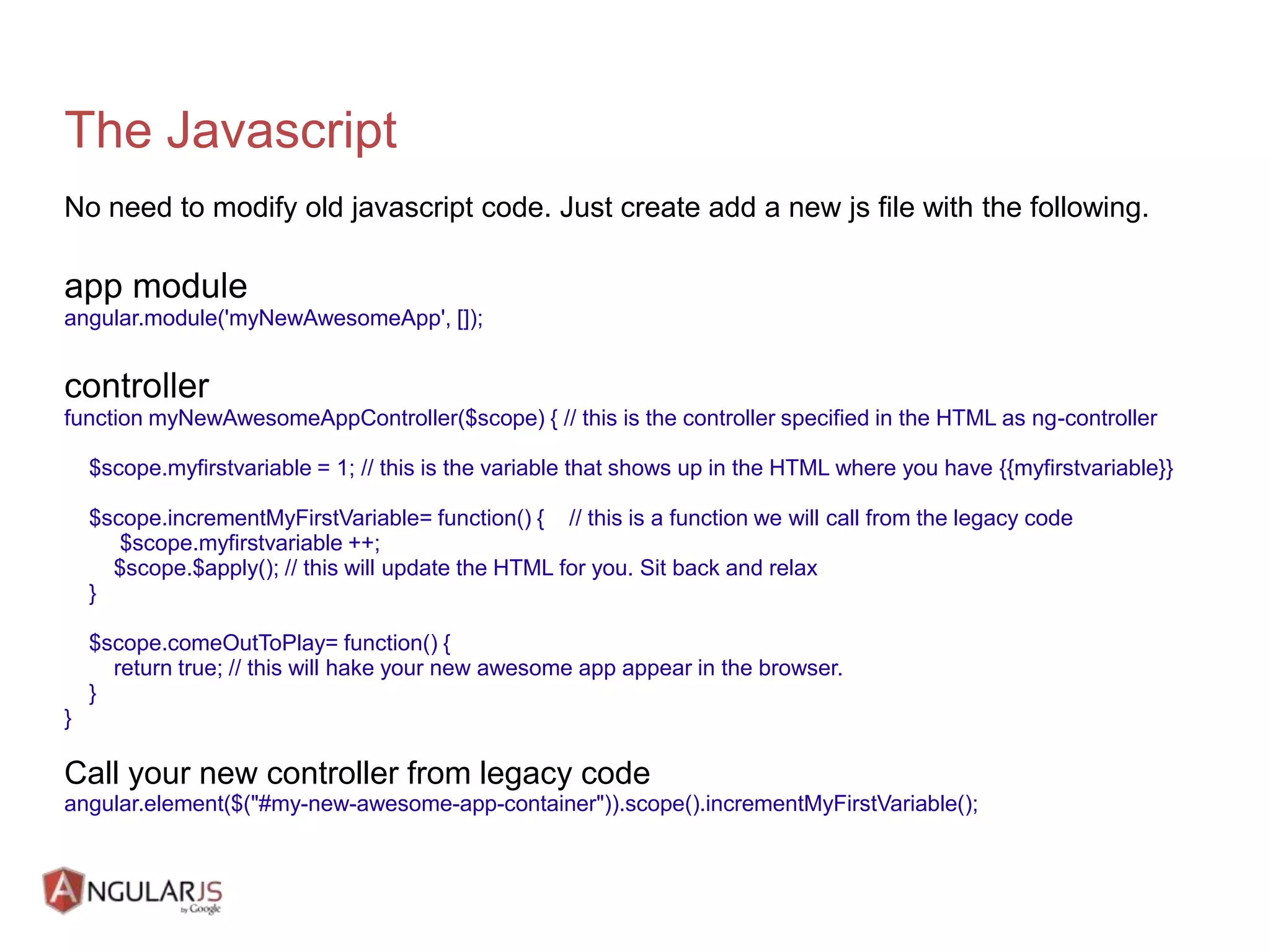Click the '$scope.comeOutToPlay= function()' line
The width and height of the screenshot is (1270, 952).
coord(270,643)
